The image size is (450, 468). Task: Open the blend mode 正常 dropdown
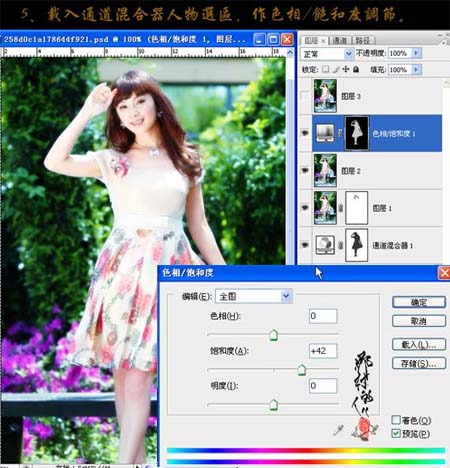click(x=327, y=53)
